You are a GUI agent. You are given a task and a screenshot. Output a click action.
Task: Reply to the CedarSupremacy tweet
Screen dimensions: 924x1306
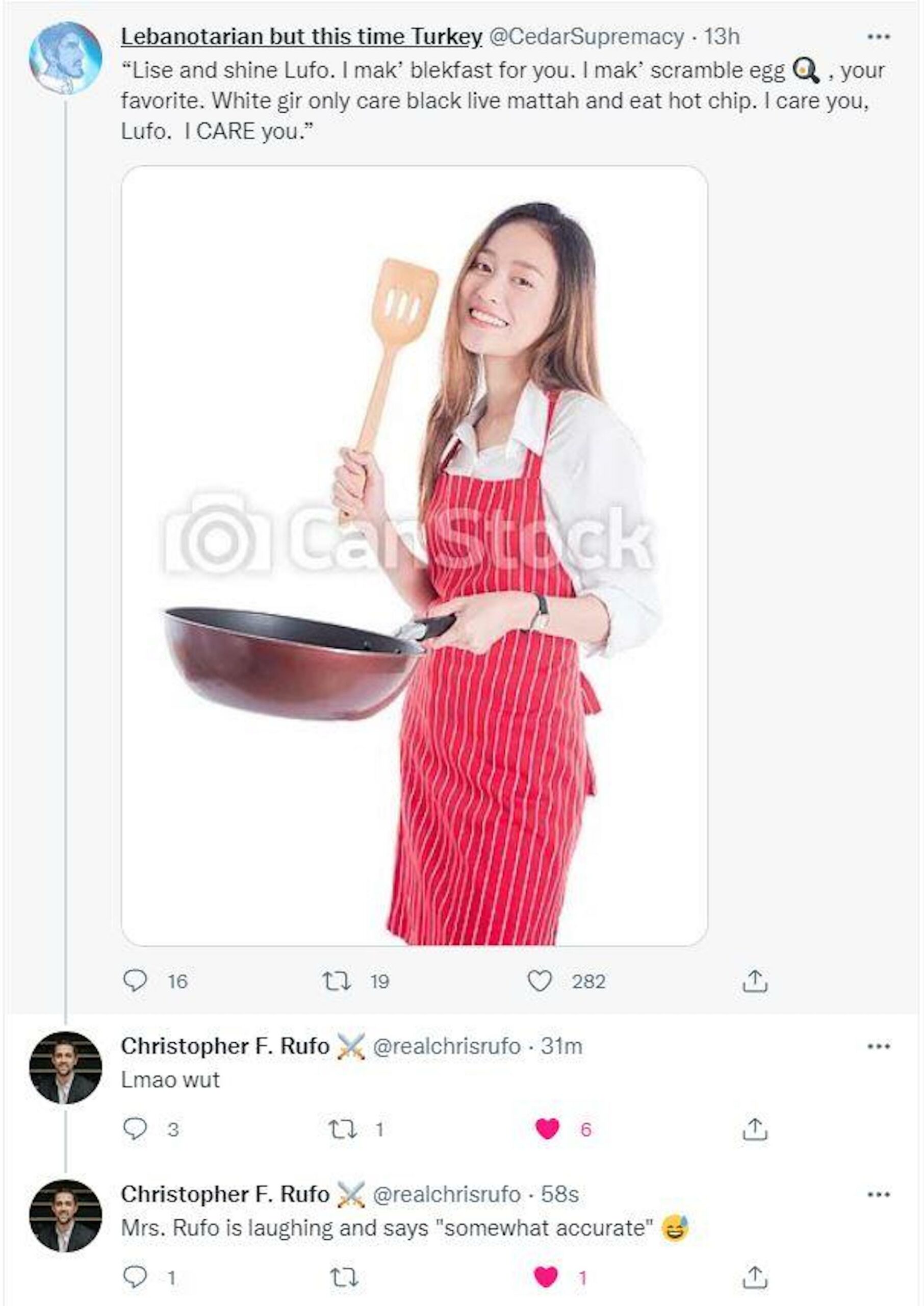click(x=135, y=981)
